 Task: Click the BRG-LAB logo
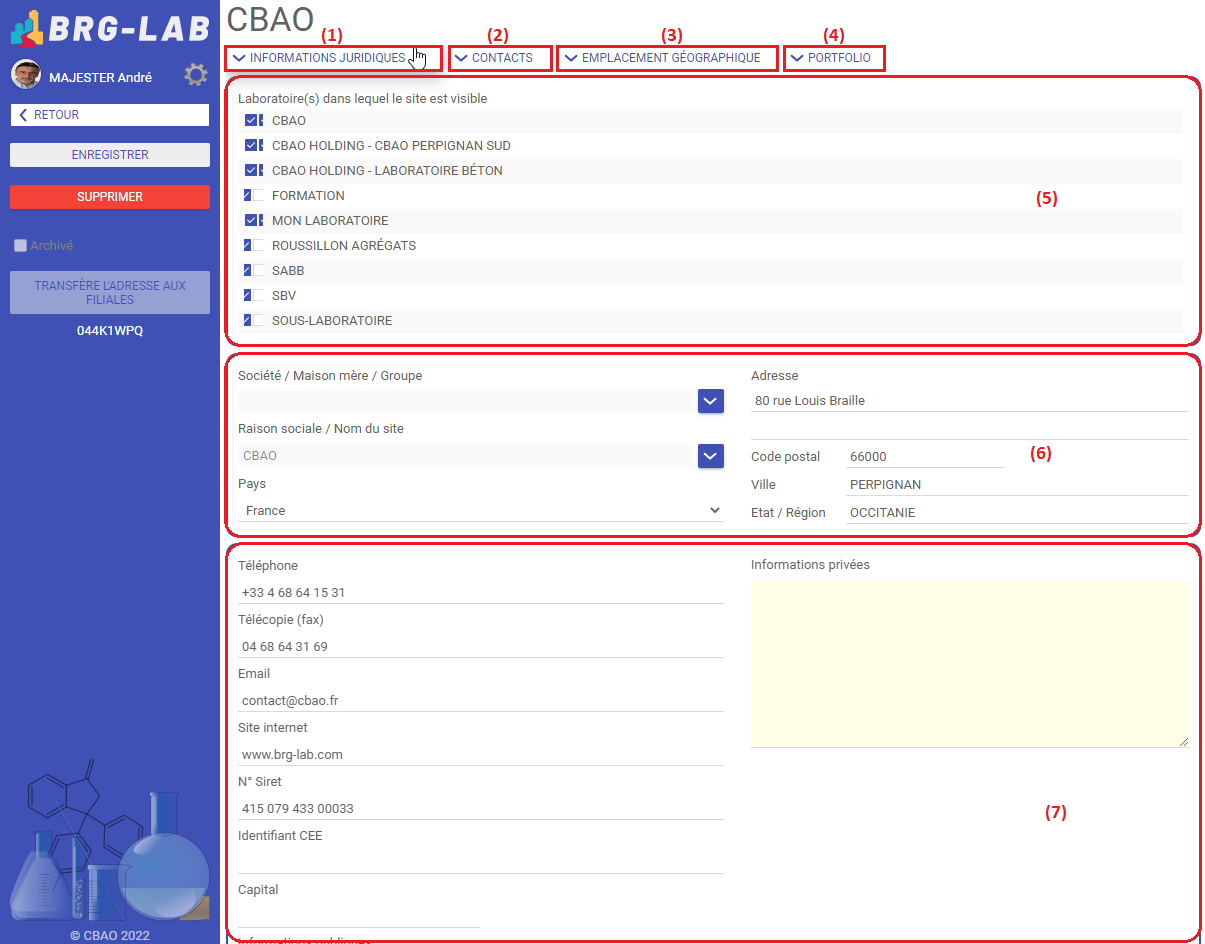pyautogui.click(x=109, y=28)
